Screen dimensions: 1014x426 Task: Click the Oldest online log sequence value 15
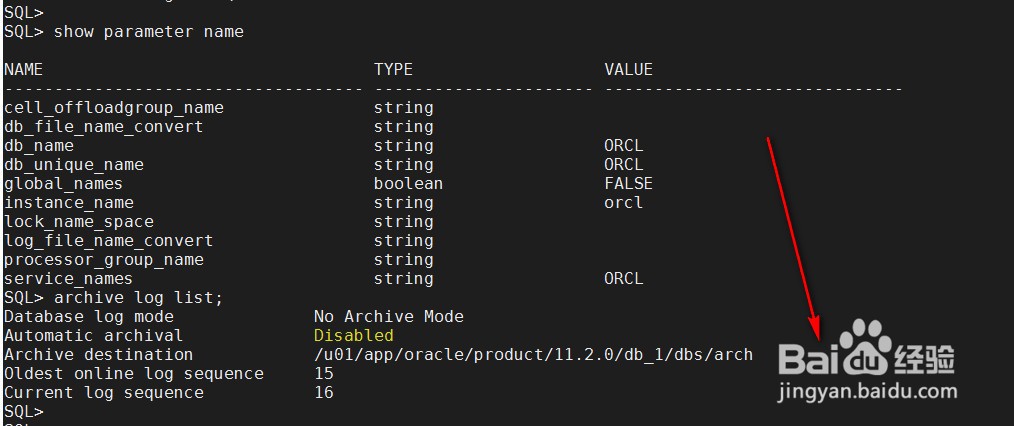coord(324,374)
